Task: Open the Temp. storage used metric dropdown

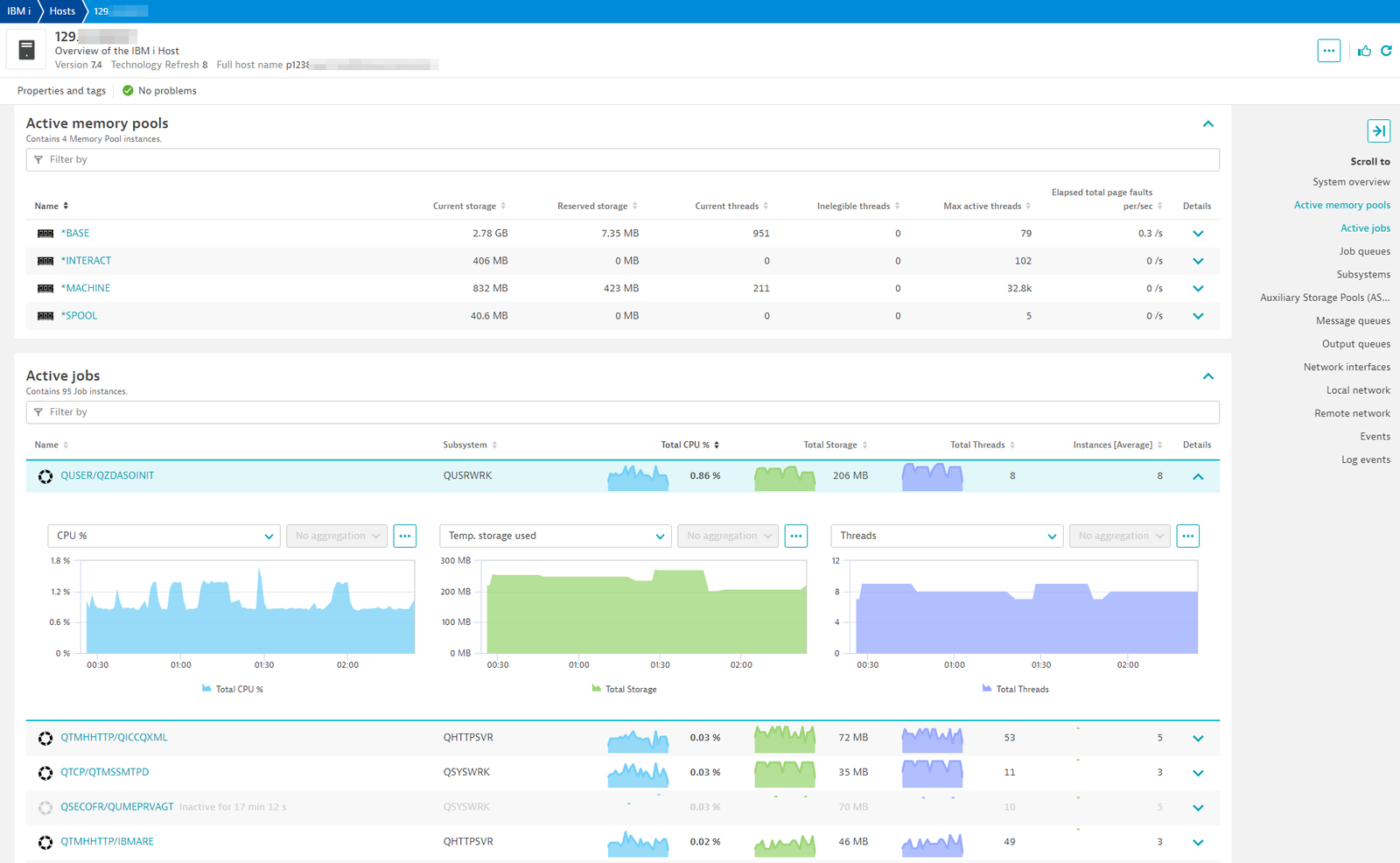Action: [555, 536]
